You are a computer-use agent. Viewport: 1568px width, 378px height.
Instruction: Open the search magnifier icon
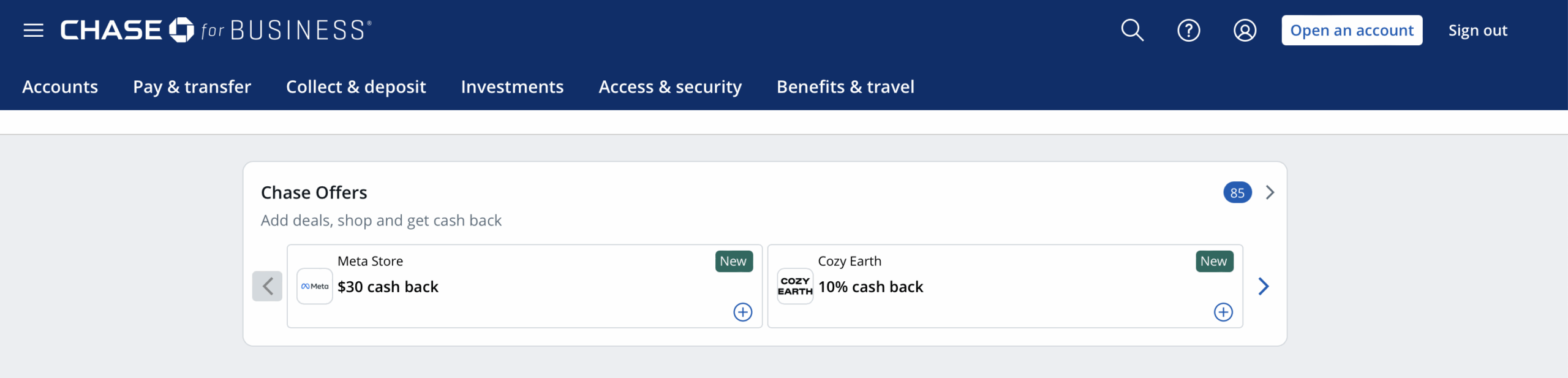click(x=1132, y=30)
